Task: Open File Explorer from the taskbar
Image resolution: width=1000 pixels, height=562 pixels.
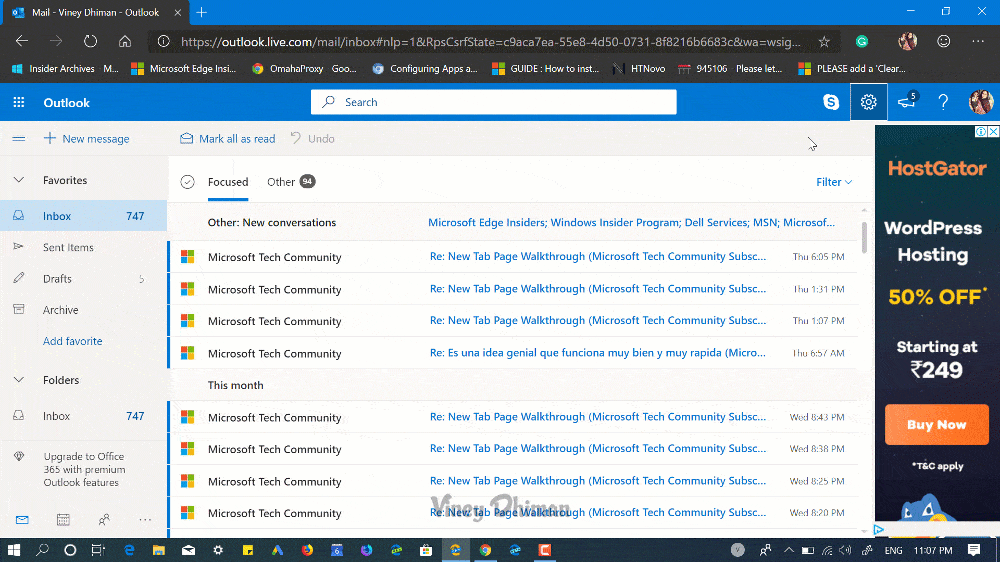Action: [x=159, y=550]
